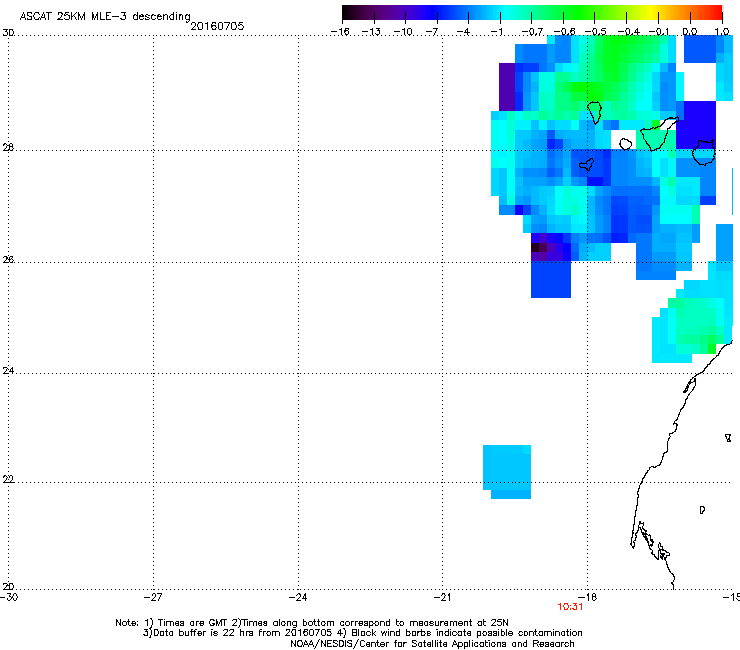This screenshot has width=740, height=650.
Task: Select the latitude label 26 on the left axis
Action: click(x=8, y=260)
